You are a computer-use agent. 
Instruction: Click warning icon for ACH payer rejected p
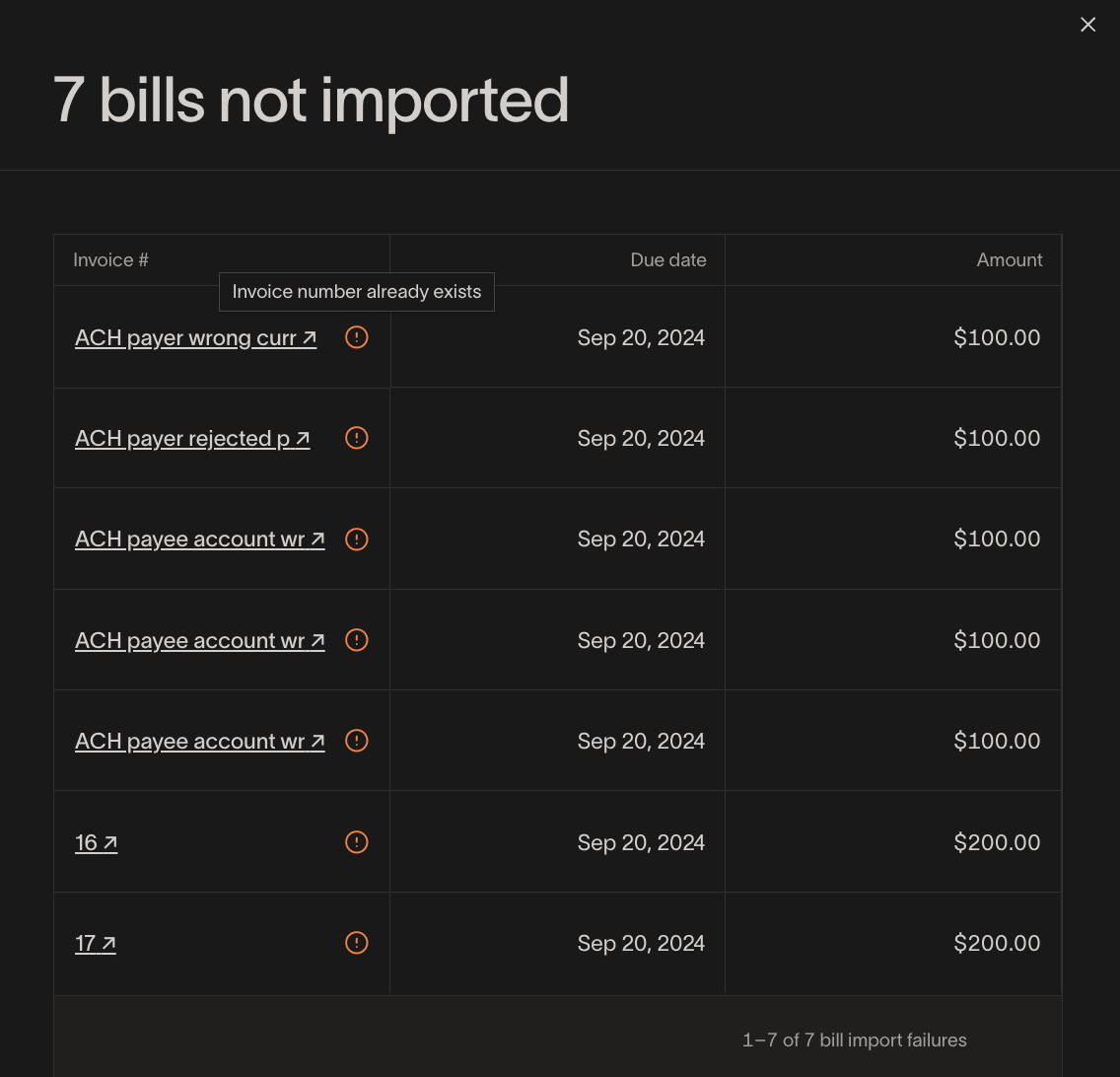(x=357, y=438)
